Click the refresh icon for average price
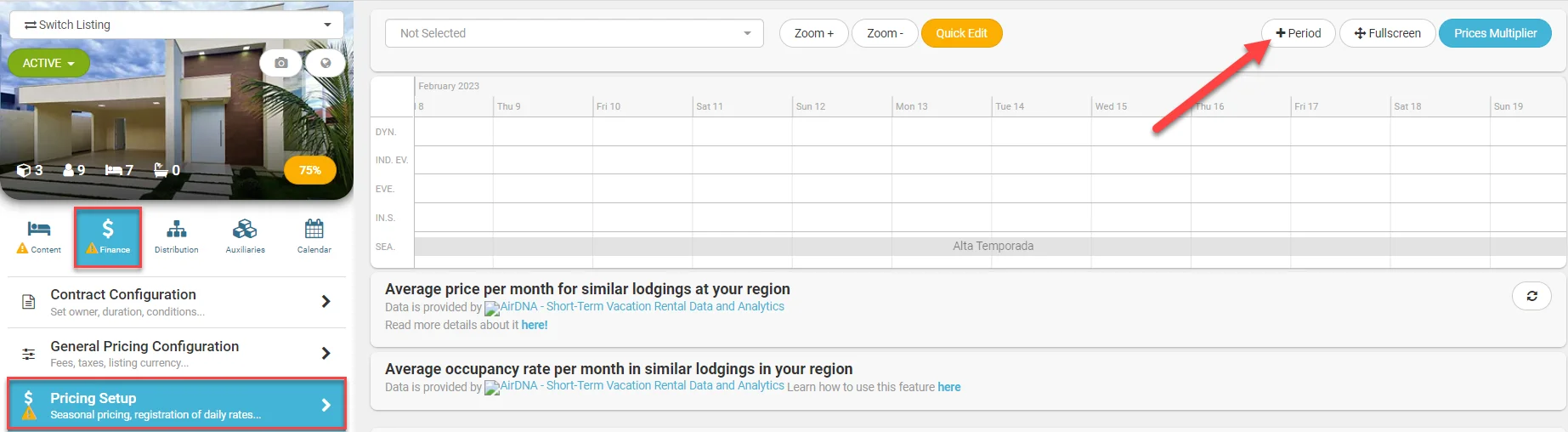This screenshot has width=1568, height=432. (1531, 296)
